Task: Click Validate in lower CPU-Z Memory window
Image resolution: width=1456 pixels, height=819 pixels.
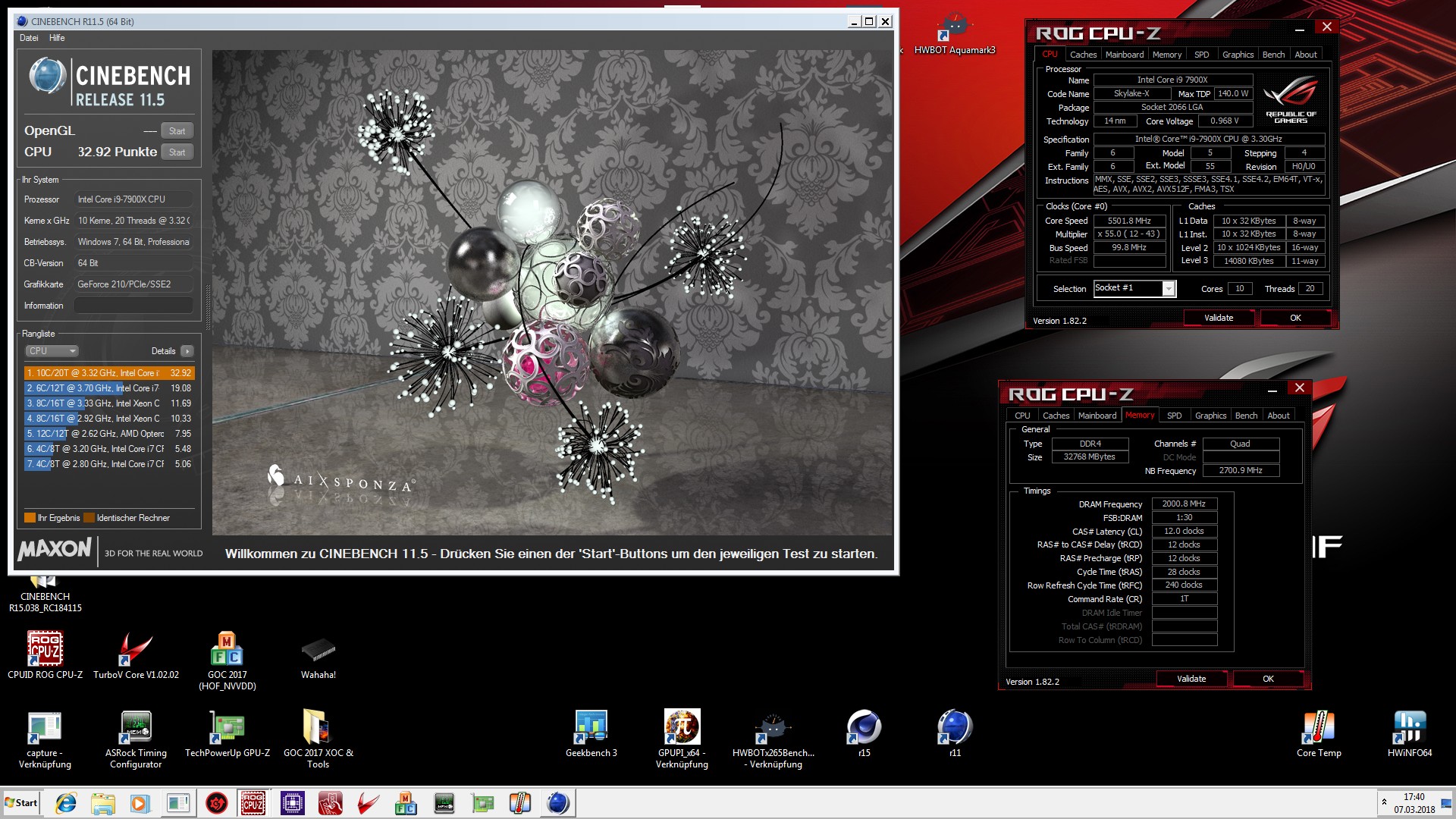Action: coord(1191,679)
